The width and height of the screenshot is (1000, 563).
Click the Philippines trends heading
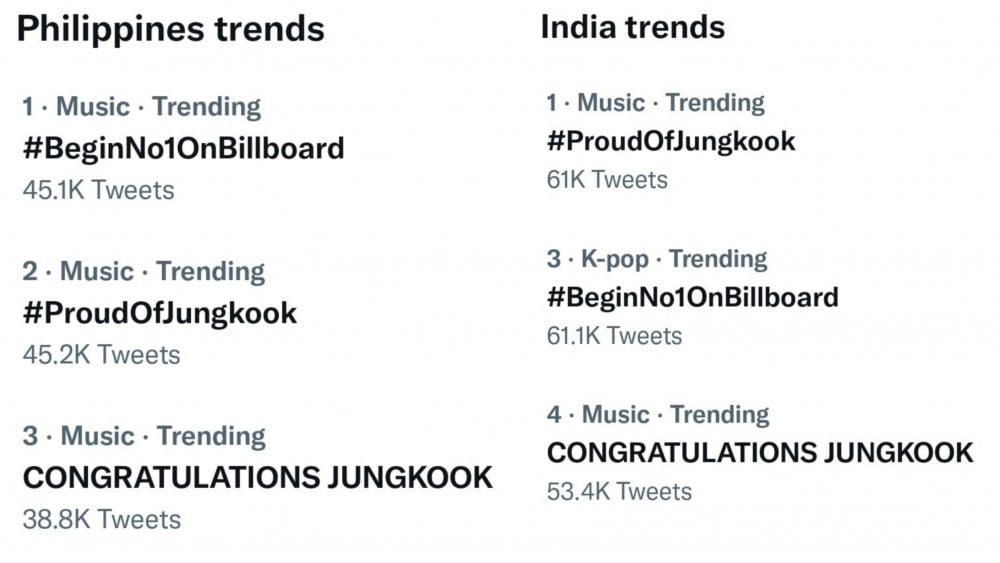(171, 28)
